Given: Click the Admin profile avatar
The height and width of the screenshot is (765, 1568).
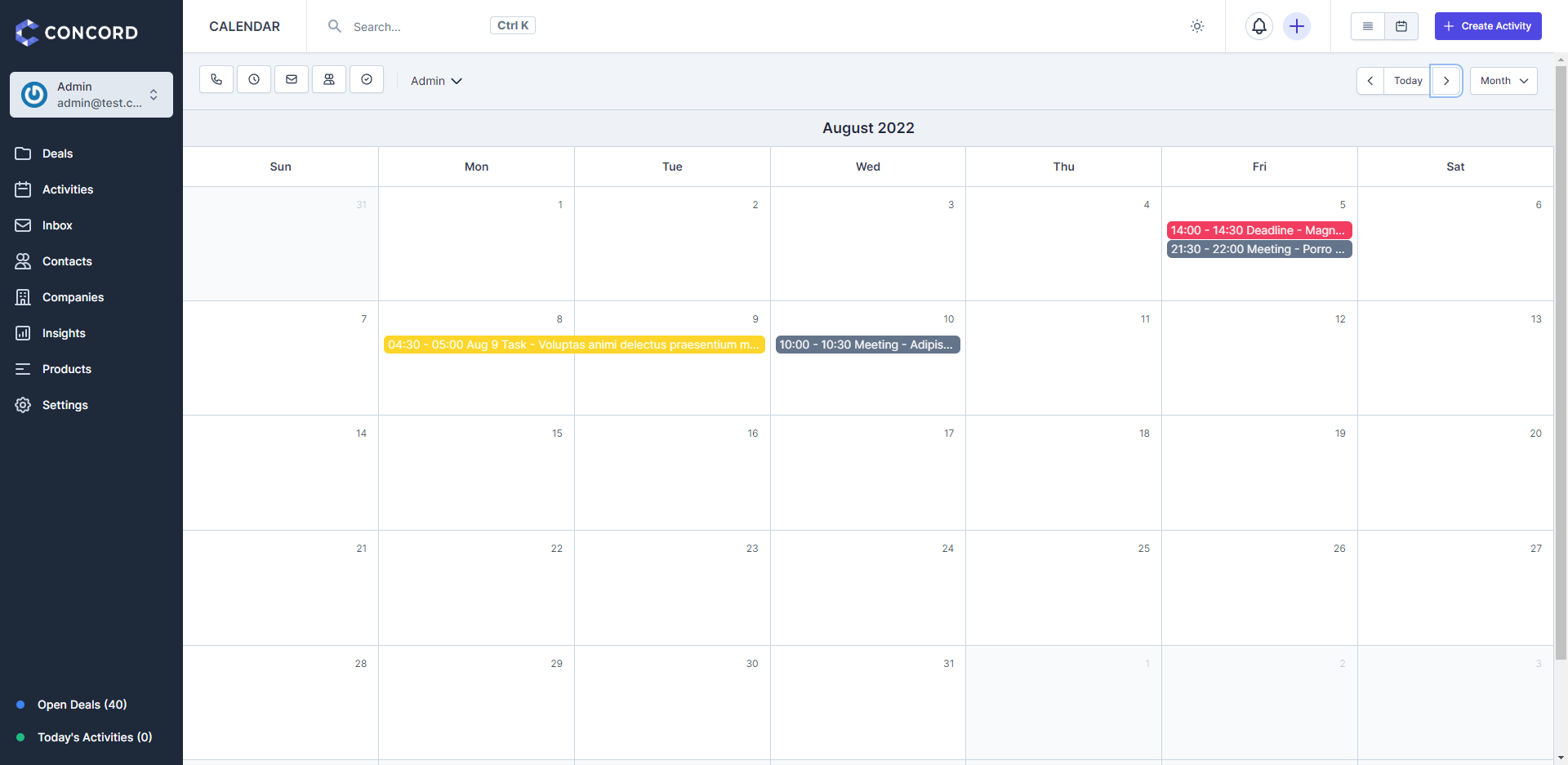Looking at the screenshot, I should pos(34,95).
